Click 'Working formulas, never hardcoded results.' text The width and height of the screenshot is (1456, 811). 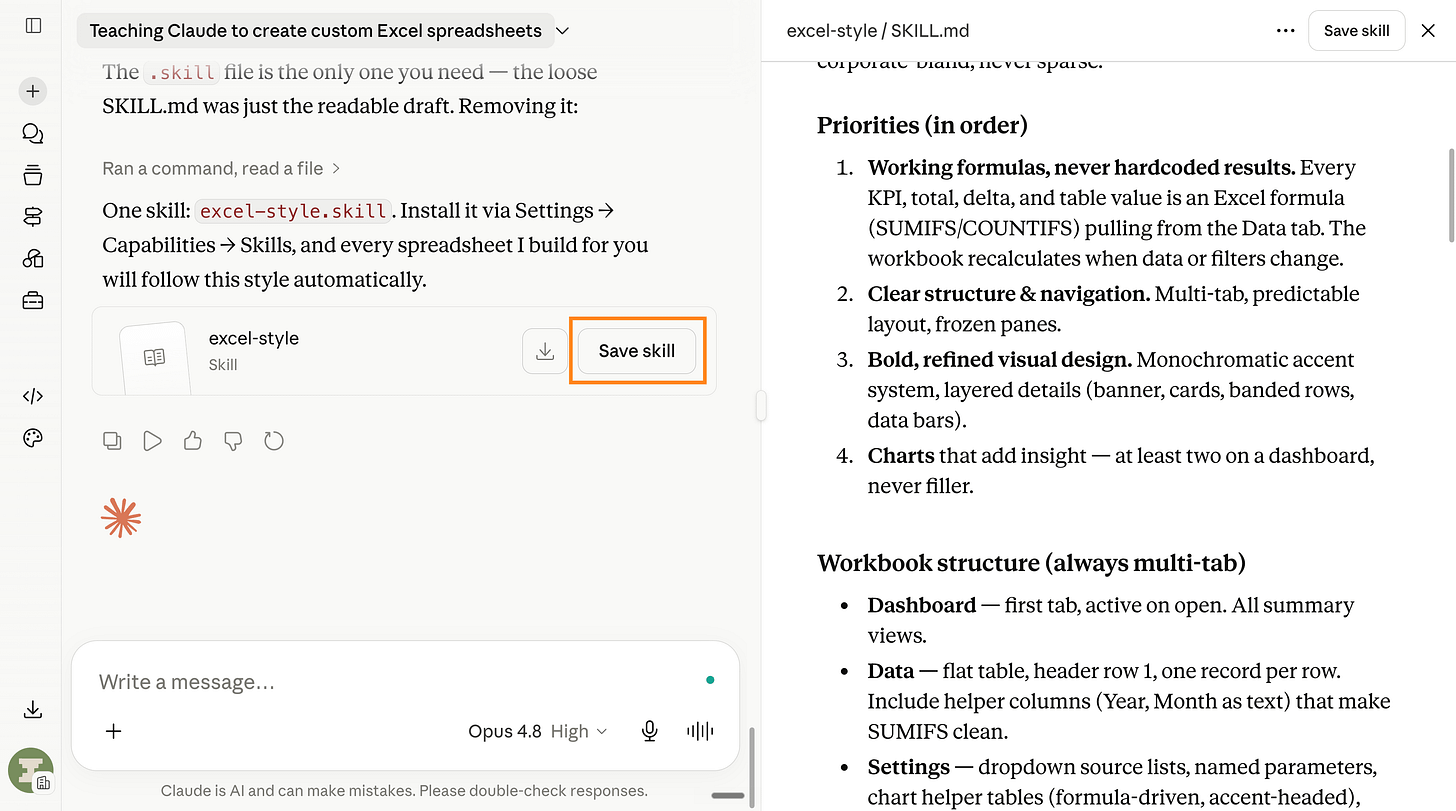click(x=1082, y=167)
